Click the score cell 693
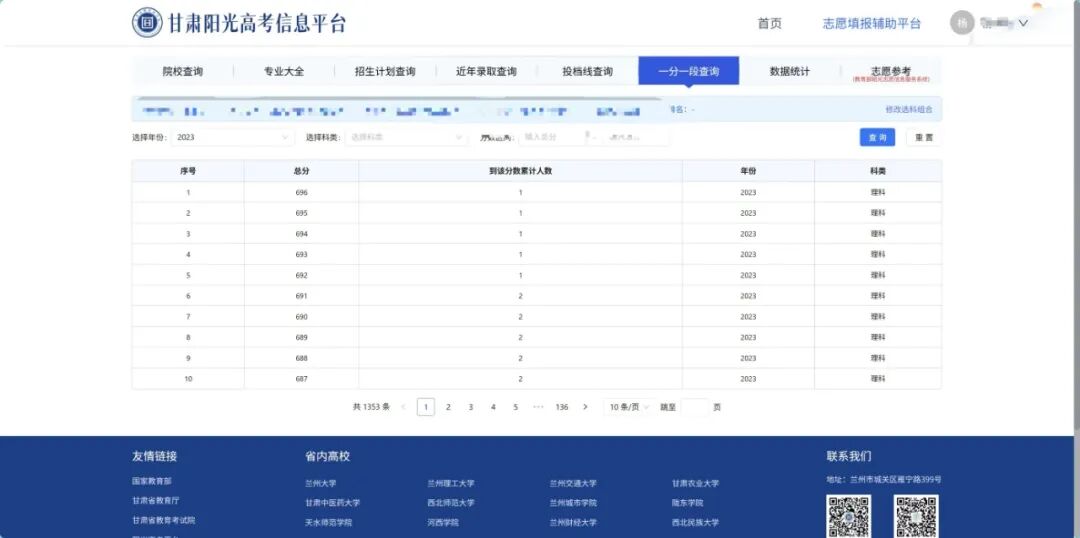Screen dimensions: 1080x538 [301, 254]
